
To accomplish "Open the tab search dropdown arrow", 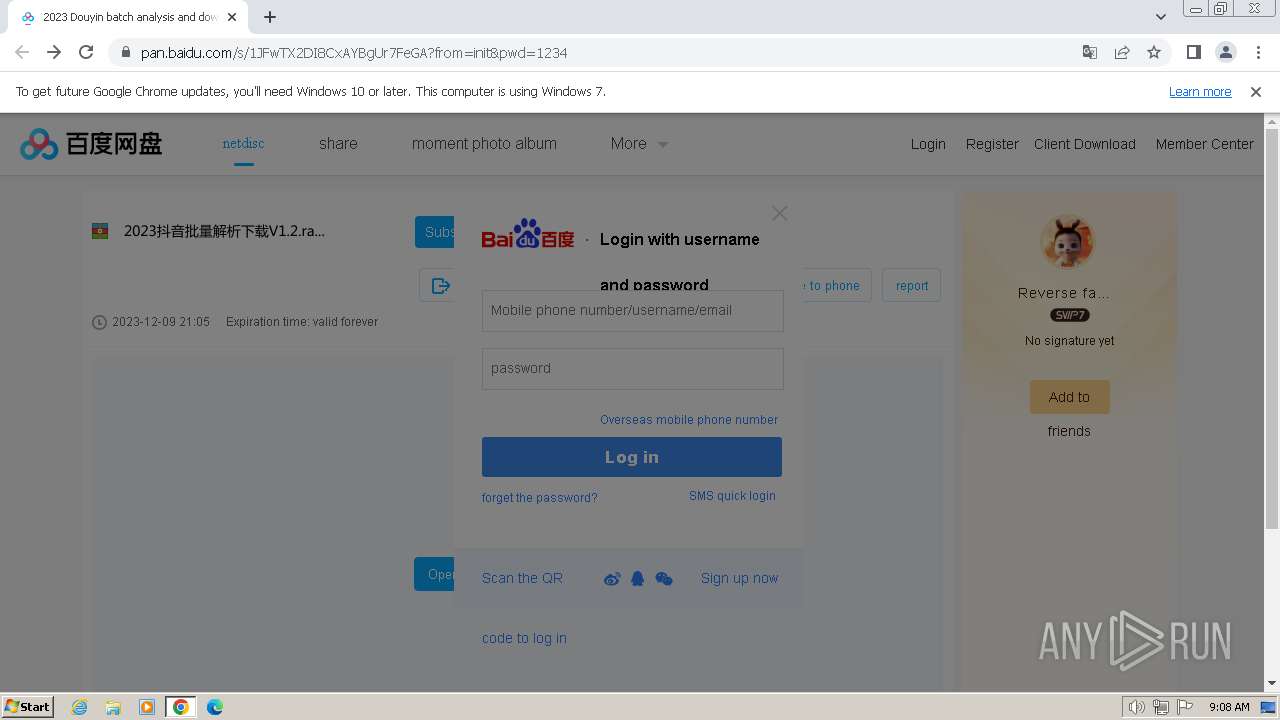I will click(x=1161, y=17).
